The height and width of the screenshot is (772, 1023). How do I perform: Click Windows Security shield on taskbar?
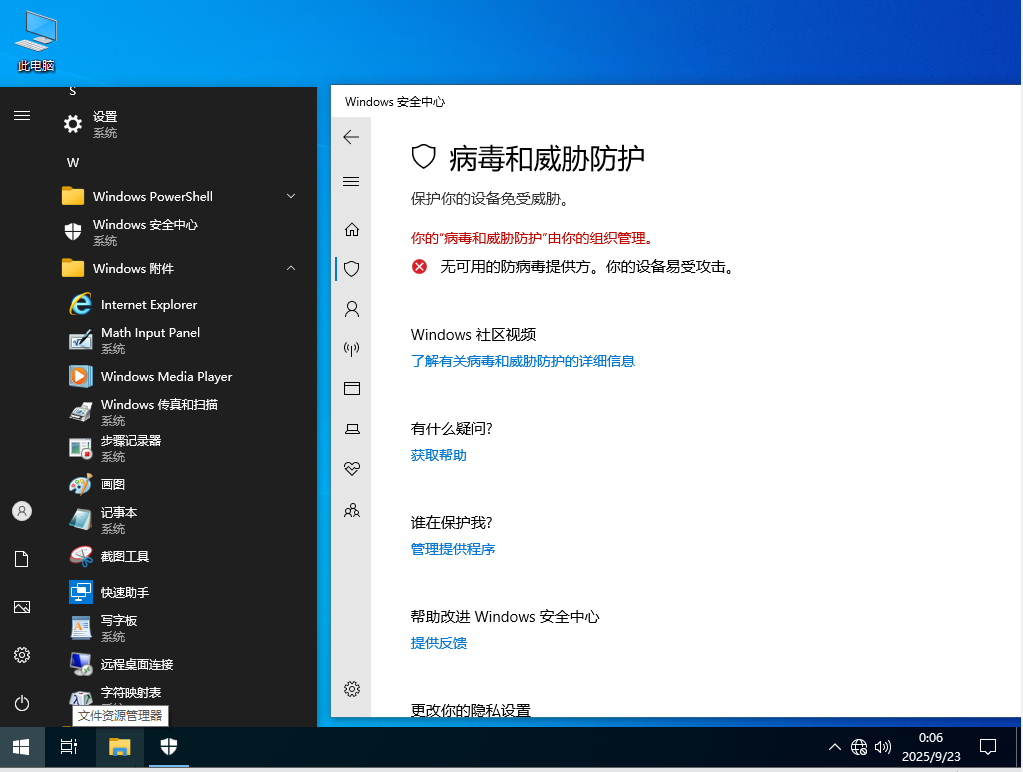pos(169,747)
